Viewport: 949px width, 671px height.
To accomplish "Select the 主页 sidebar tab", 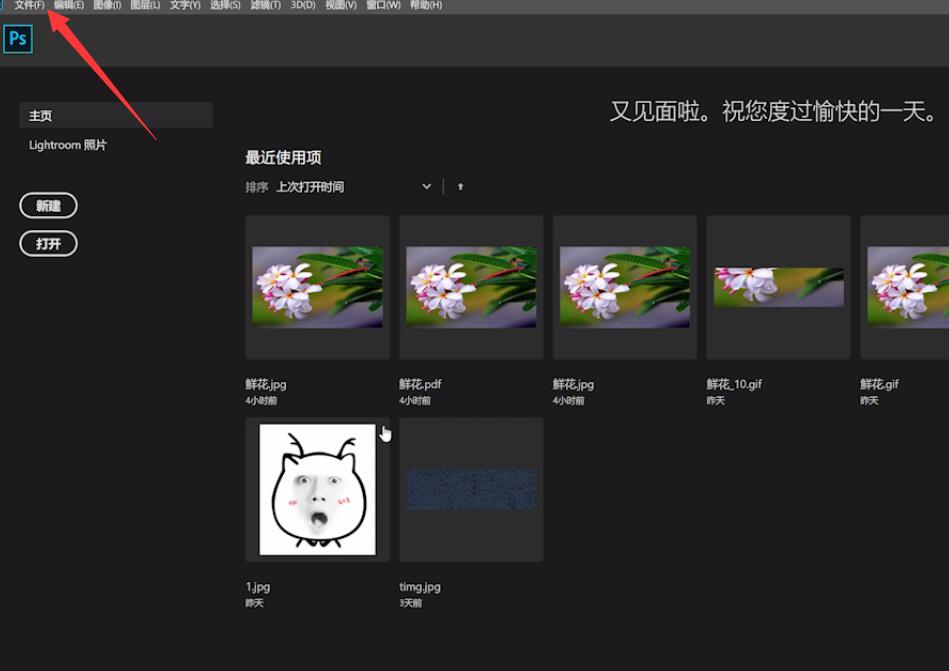I will [116, 115].
